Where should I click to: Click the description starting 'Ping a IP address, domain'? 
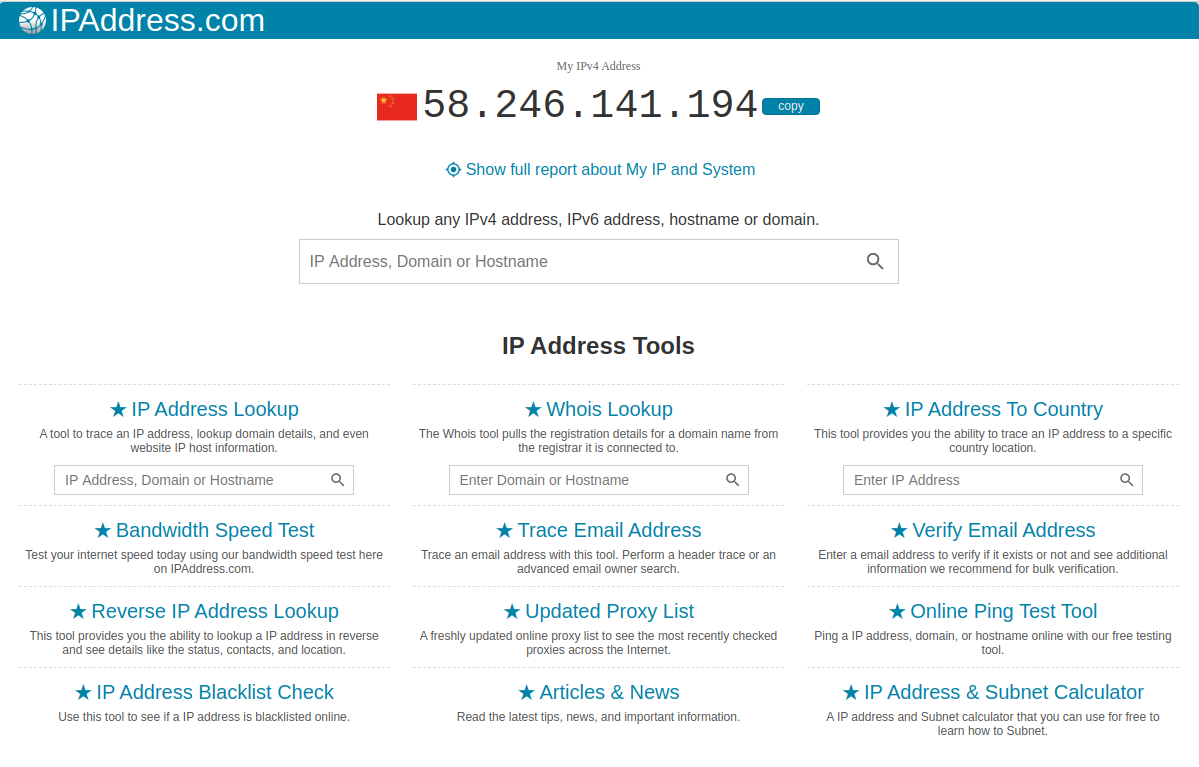[x=993, y=643]
